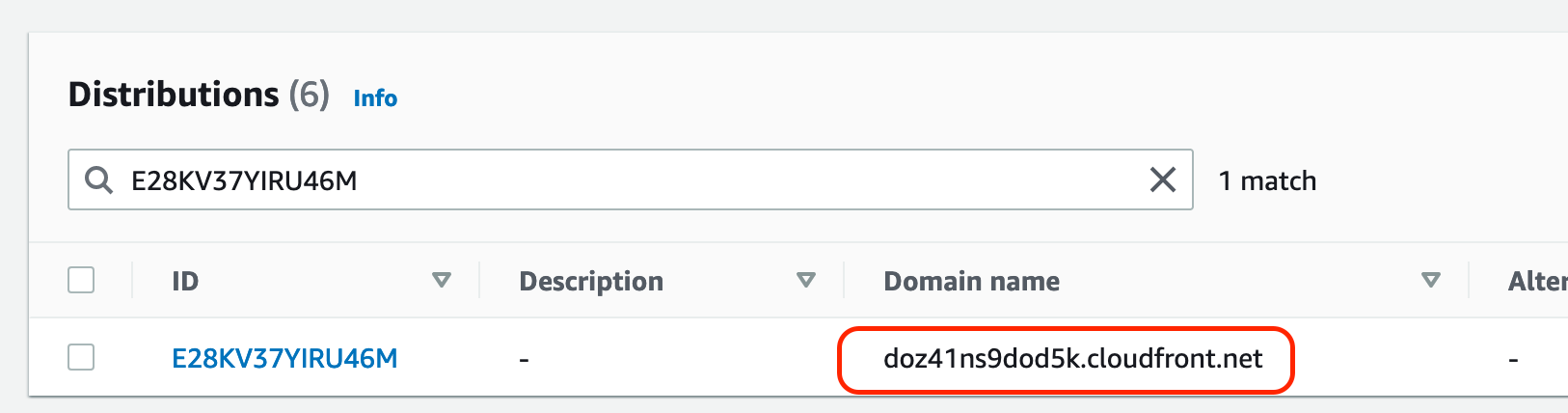The width and height of the screenshot is (1568, 413).
Task: Click the partially visible Alternate column header
Action: point(1537,282)
